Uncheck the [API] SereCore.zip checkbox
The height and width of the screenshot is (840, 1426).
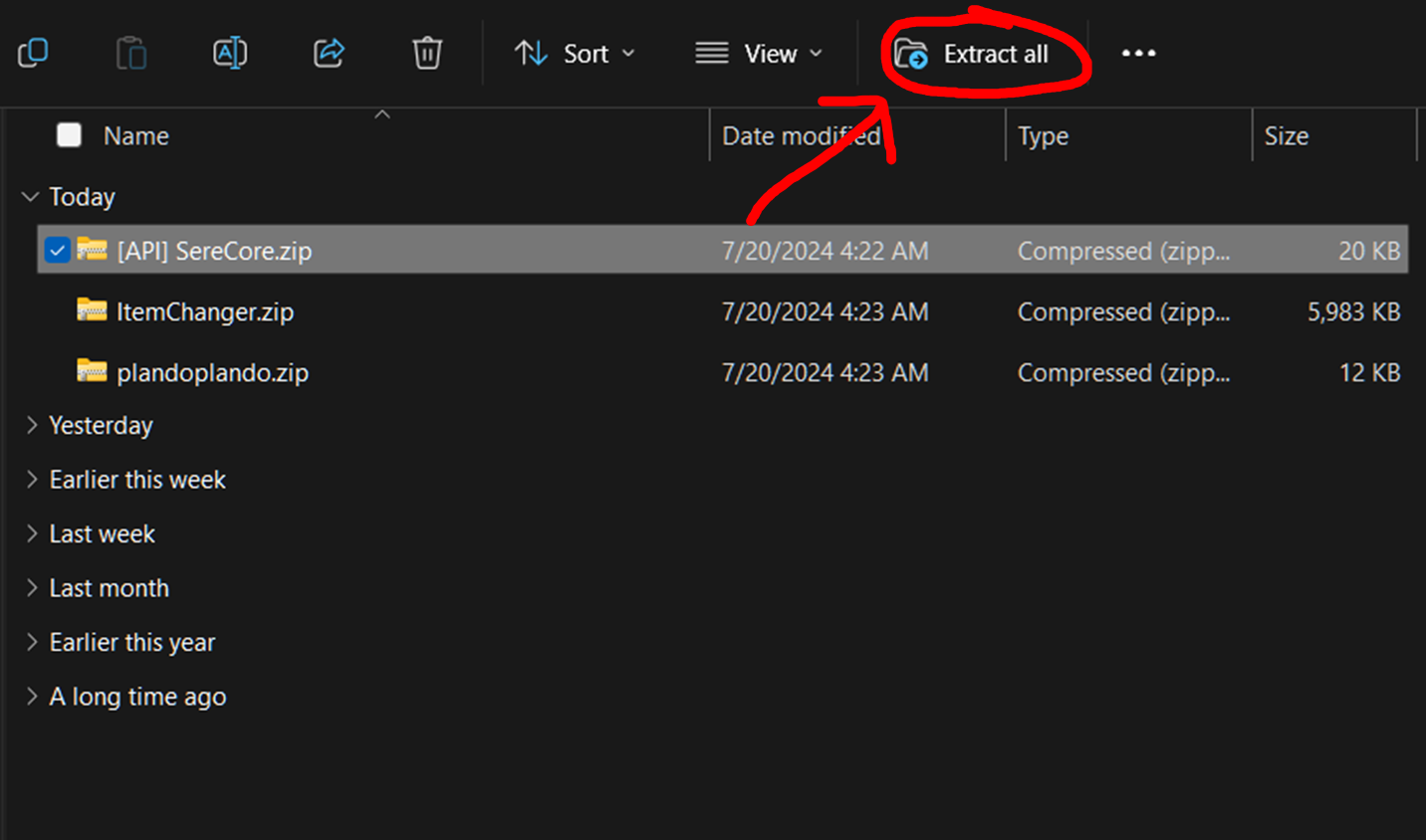(x=57, y=251)
